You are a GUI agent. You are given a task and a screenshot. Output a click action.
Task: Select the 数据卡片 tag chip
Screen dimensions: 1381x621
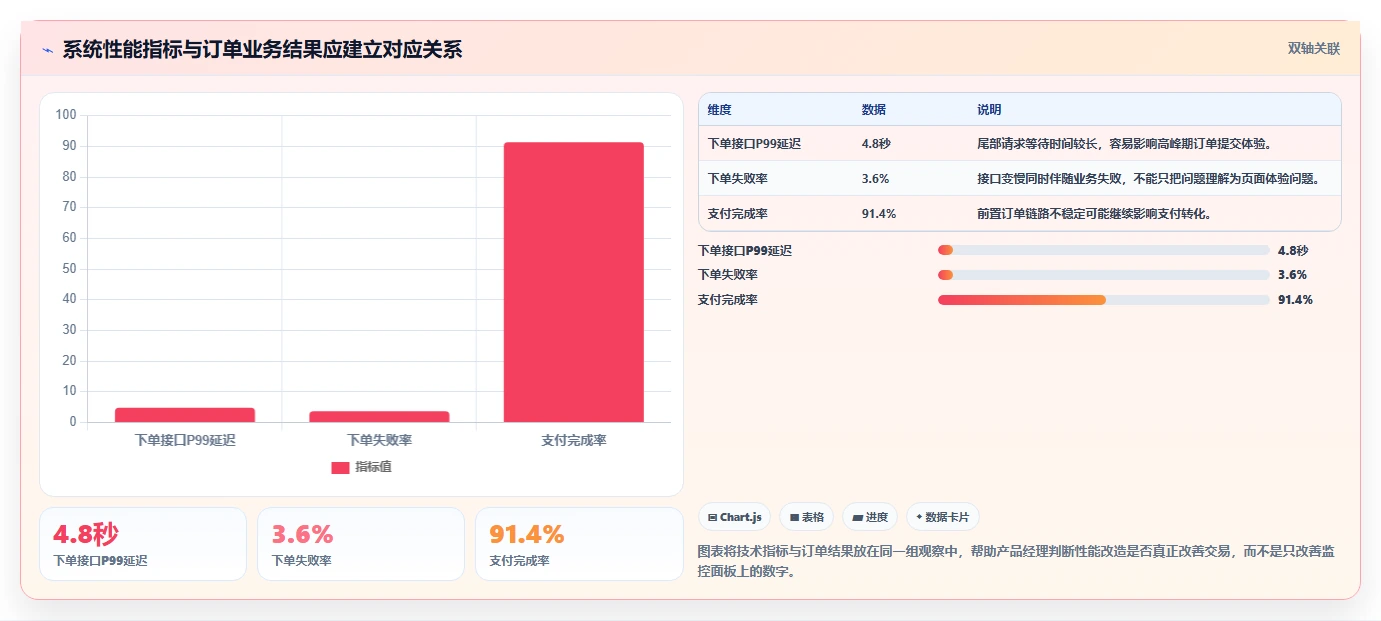943,517
